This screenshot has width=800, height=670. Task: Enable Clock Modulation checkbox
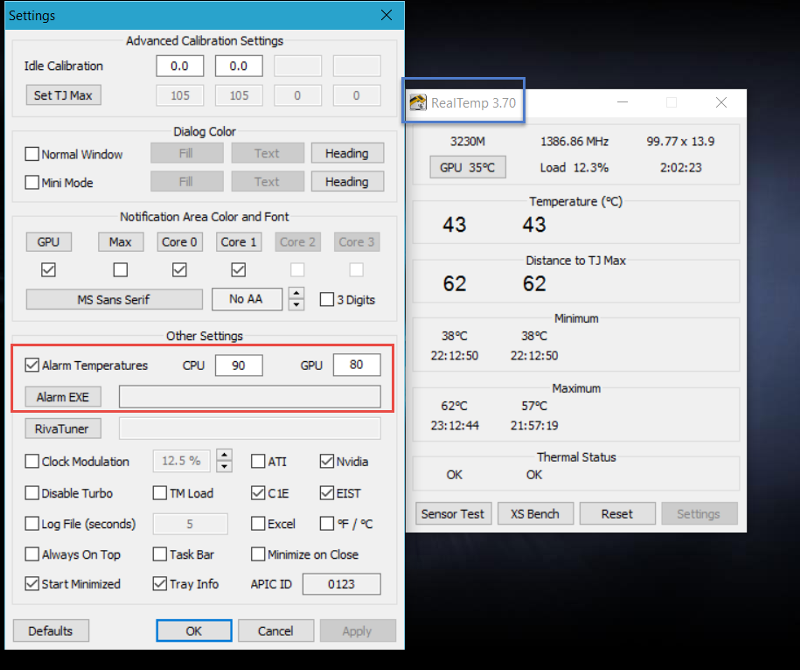click(32, 461)
